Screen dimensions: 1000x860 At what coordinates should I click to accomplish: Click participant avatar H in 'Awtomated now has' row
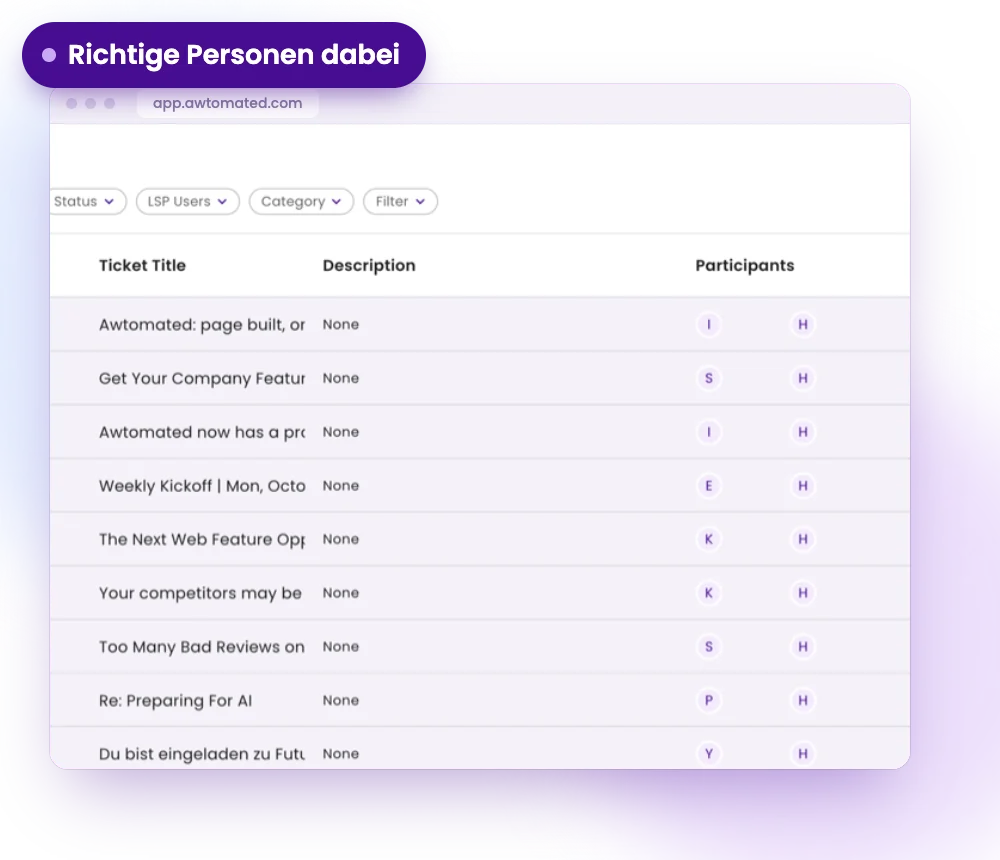(803, 432)
